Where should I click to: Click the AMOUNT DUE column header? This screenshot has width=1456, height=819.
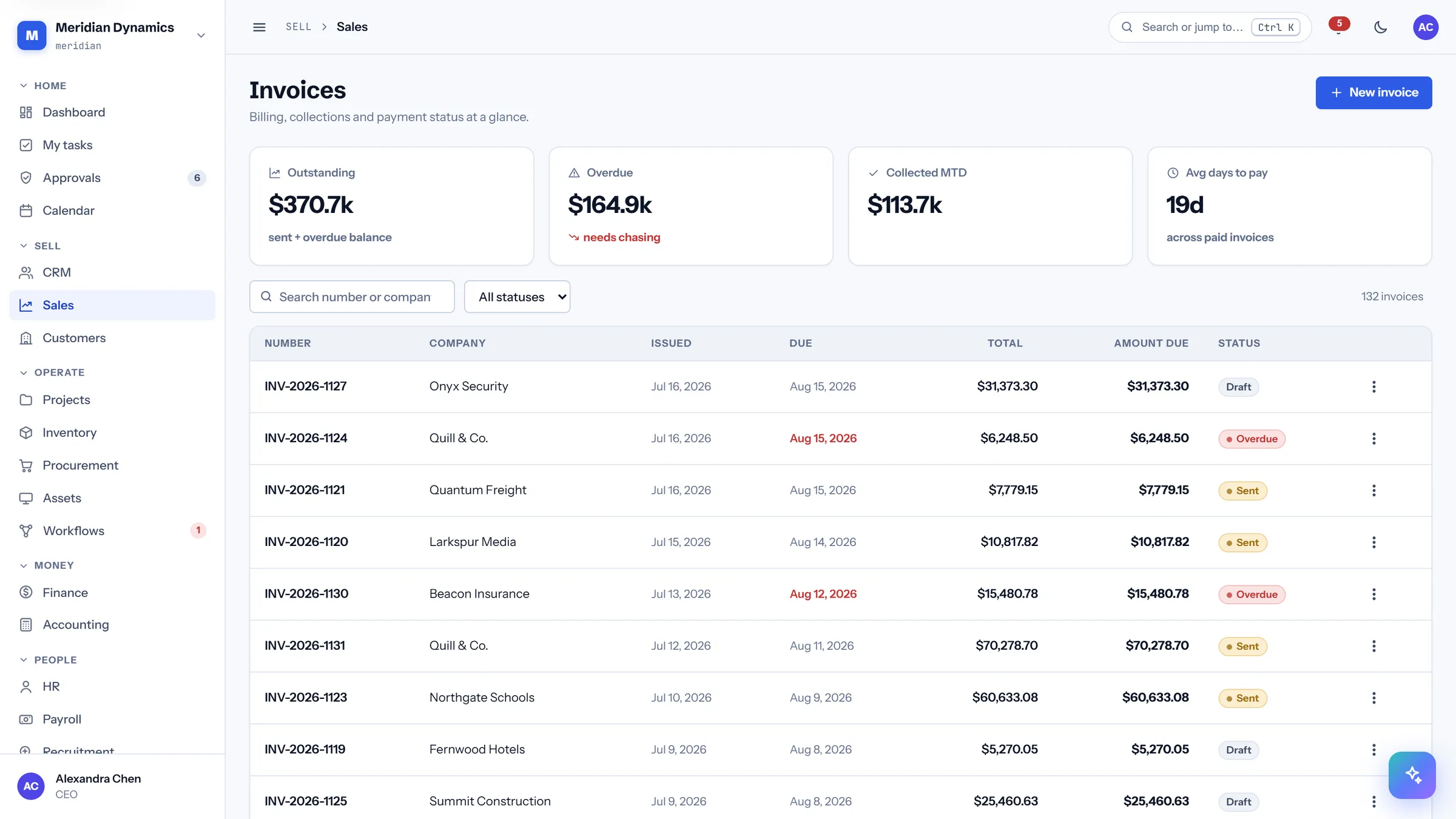(1151, 343)
